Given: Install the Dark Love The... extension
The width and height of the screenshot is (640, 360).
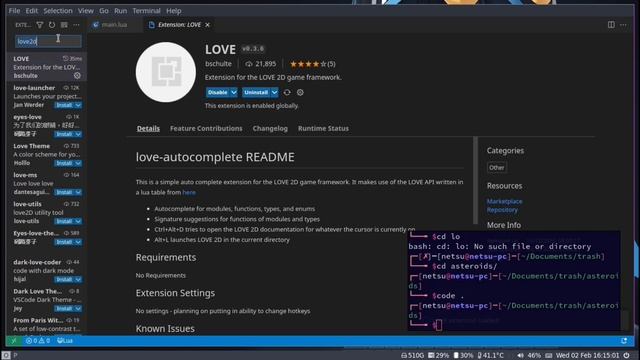Looking at the screenshot, I should [x=64, y=309].
